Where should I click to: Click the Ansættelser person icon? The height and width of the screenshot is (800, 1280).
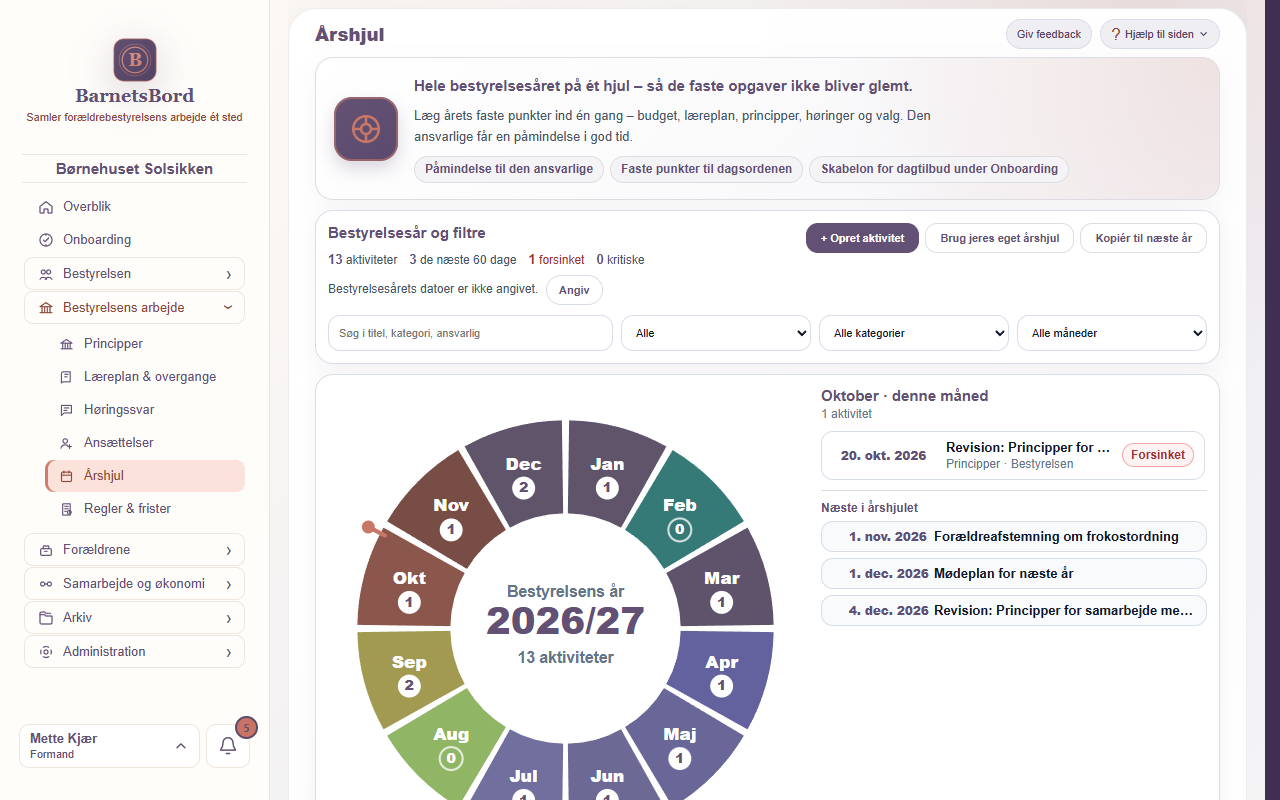(x=66, y=443)
